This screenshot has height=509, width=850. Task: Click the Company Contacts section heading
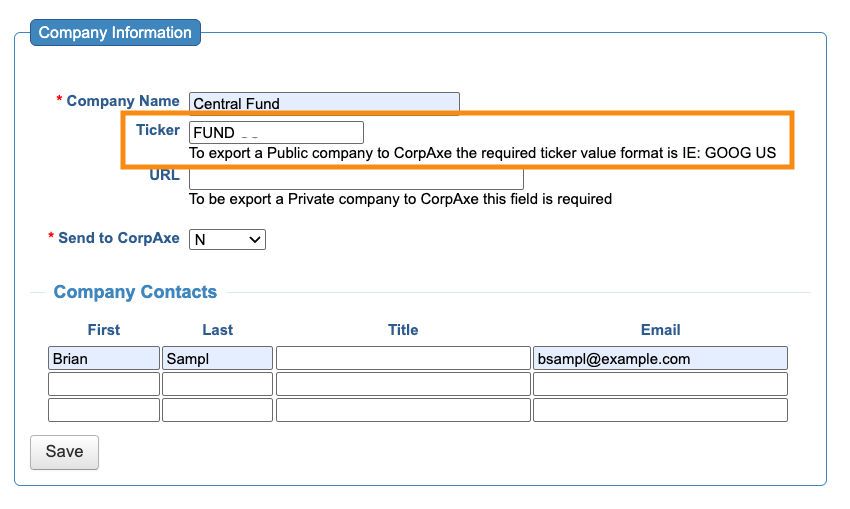pos(135,292)
